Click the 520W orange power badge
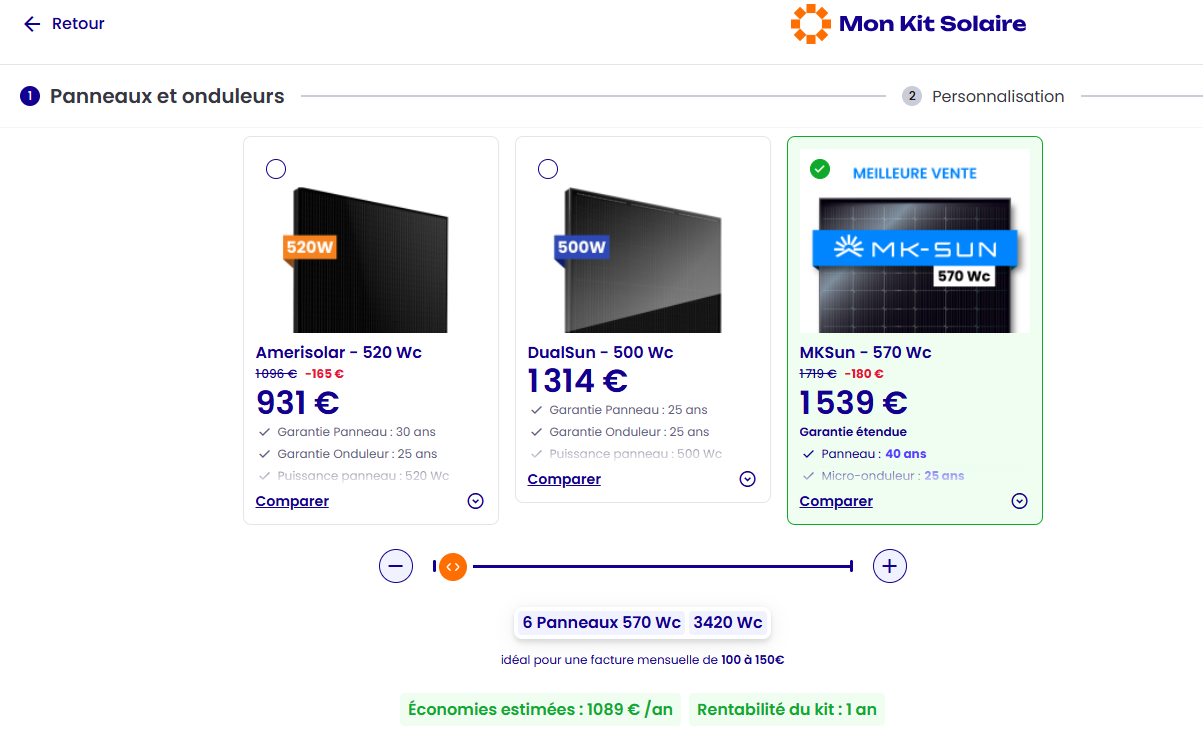1203x734 pixels. (x=310, y=247)
